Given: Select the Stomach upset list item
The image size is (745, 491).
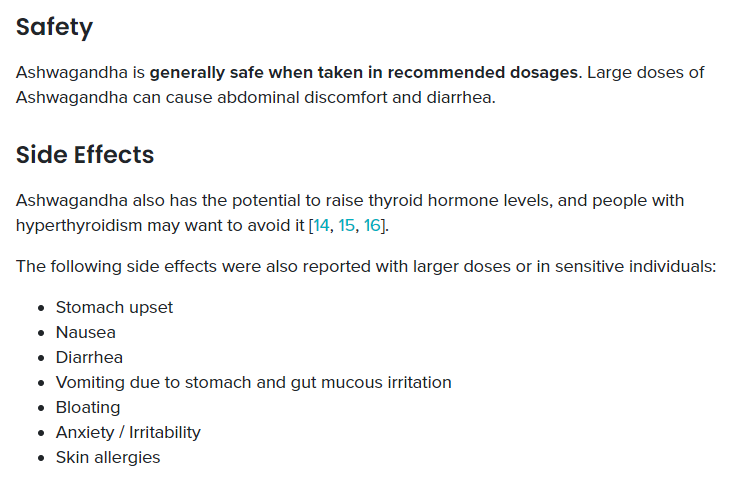Looking at the screenshot, I should [x=114, y=308].
